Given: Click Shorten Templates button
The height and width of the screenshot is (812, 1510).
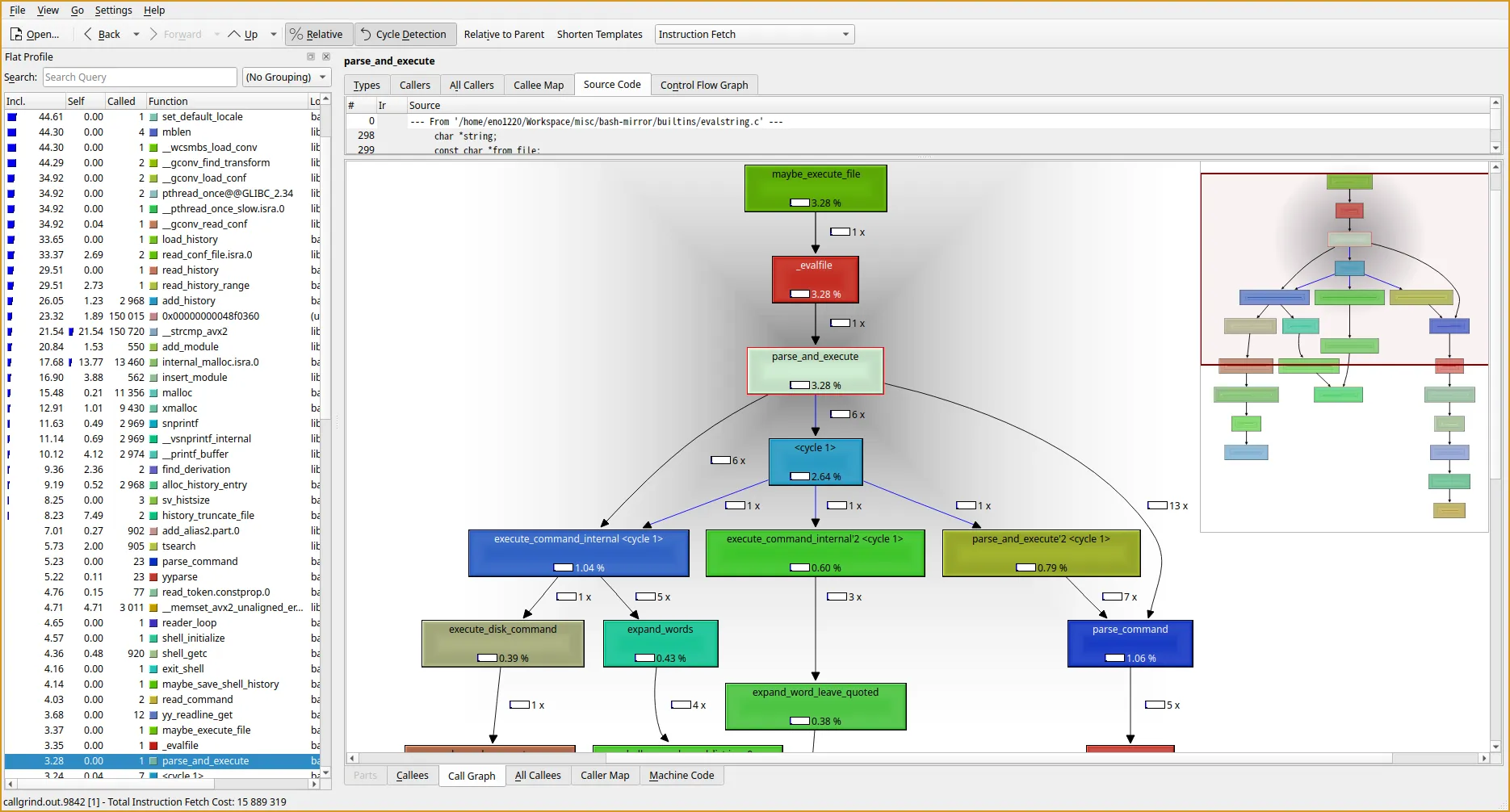Looking at the screenshot, I should point(599,35).
